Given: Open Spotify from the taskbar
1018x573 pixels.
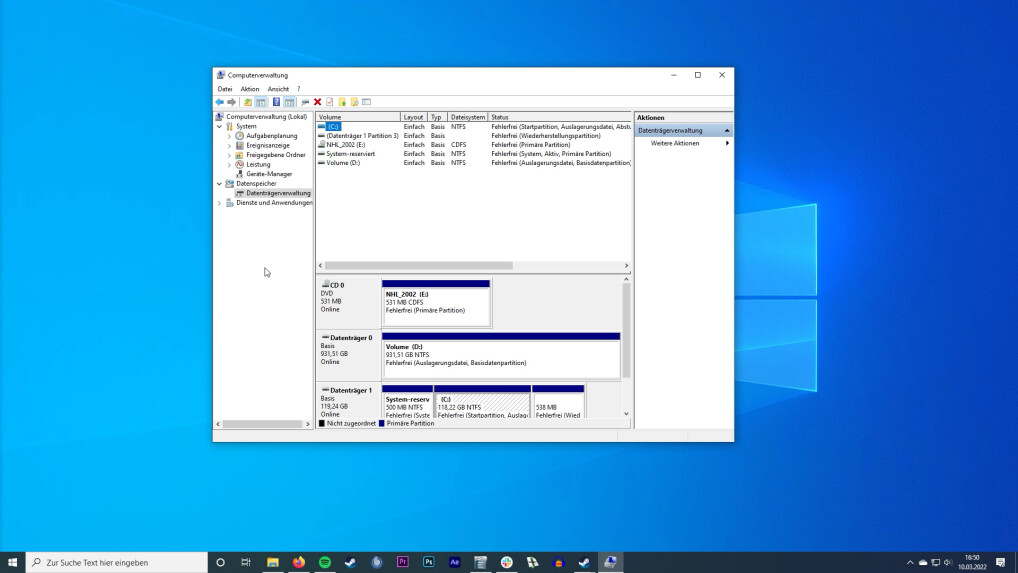Looking at the screenshot, I should click(x=325, y=562).
